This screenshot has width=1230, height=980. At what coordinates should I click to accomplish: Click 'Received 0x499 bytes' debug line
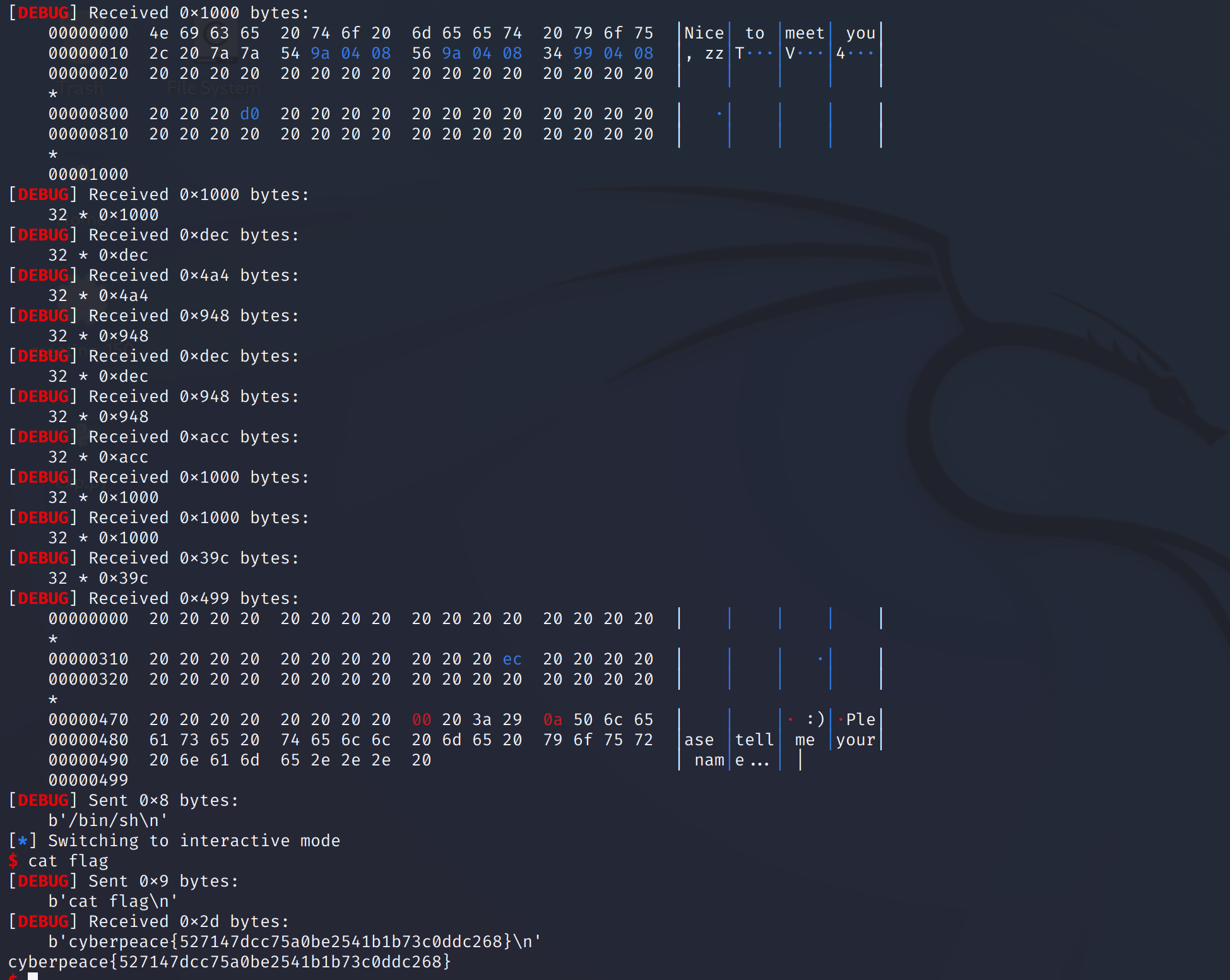(194, 598)
